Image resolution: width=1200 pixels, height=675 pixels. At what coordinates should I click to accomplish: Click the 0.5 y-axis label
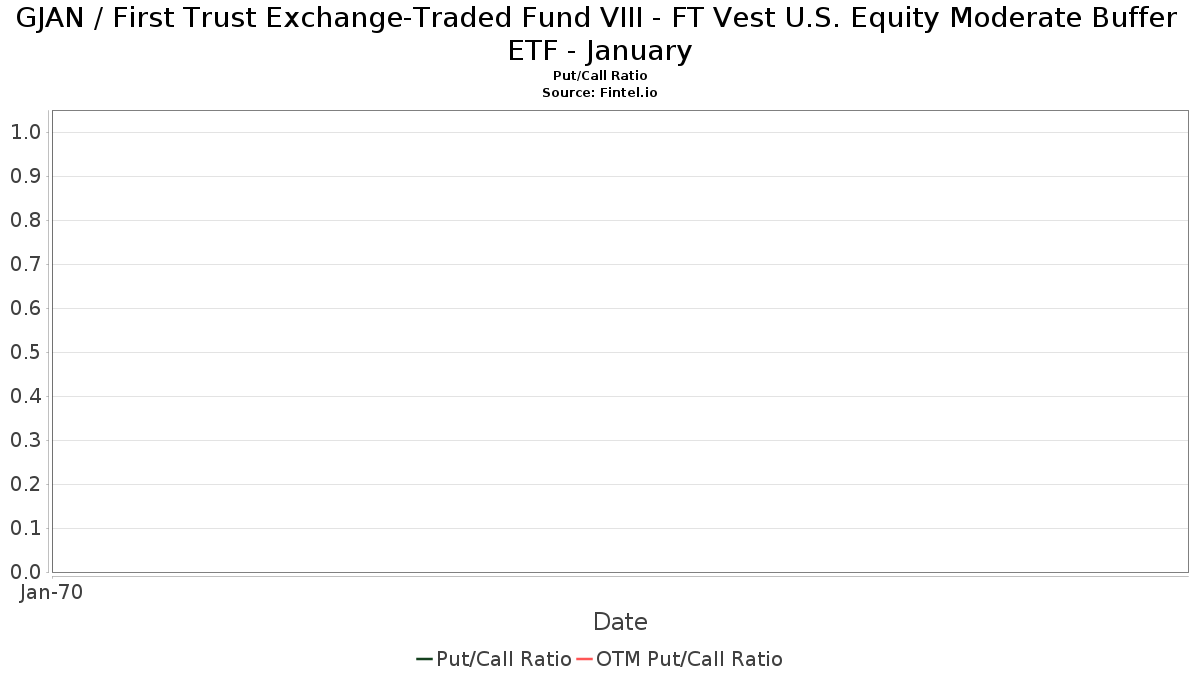(x=25, y=352)
